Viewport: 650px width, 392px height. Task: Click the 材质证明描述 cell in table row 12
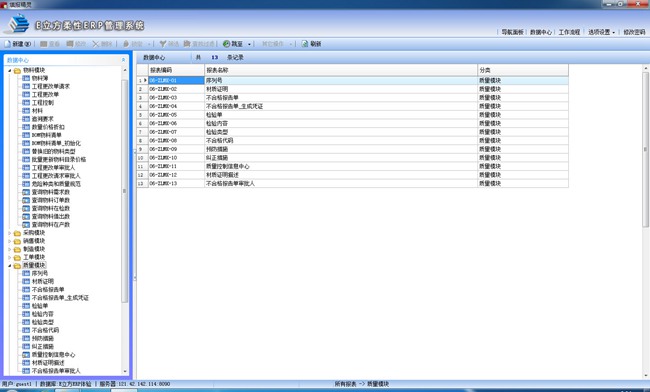click(341, 175)
